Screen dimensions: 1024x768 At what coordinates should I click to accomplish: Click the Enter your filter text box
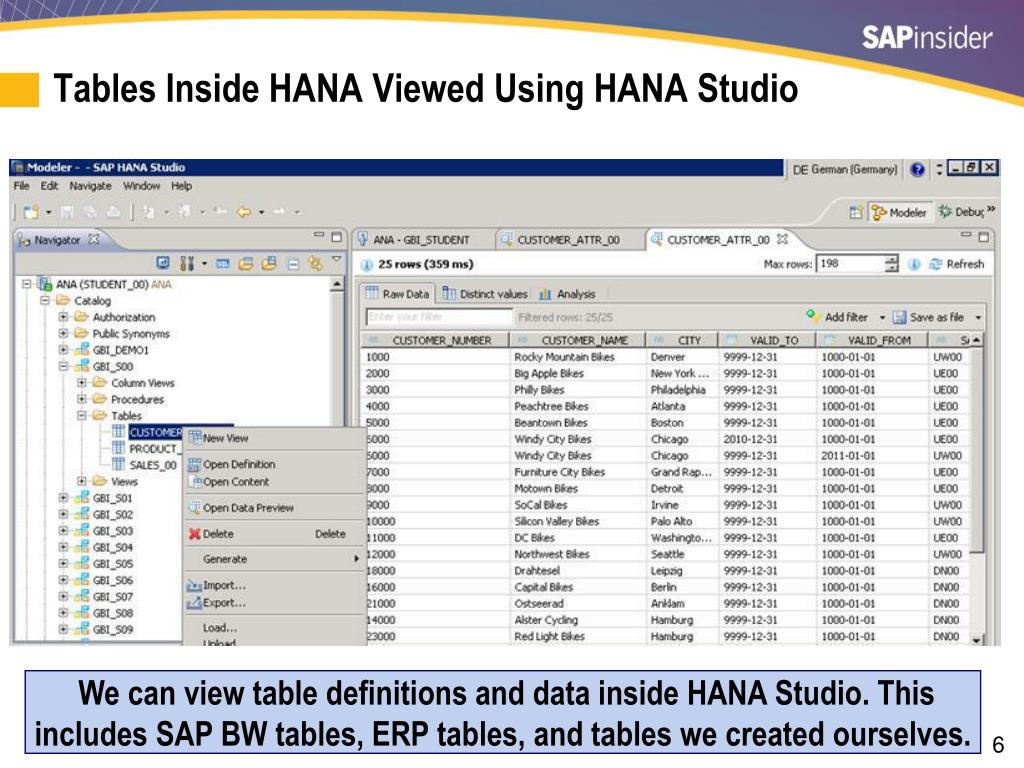point(440,317)
